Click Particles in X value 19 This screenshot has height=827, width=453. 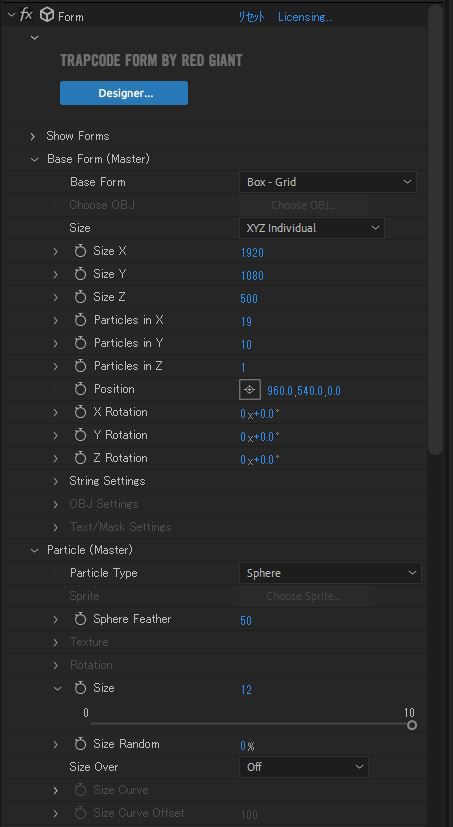246,322
